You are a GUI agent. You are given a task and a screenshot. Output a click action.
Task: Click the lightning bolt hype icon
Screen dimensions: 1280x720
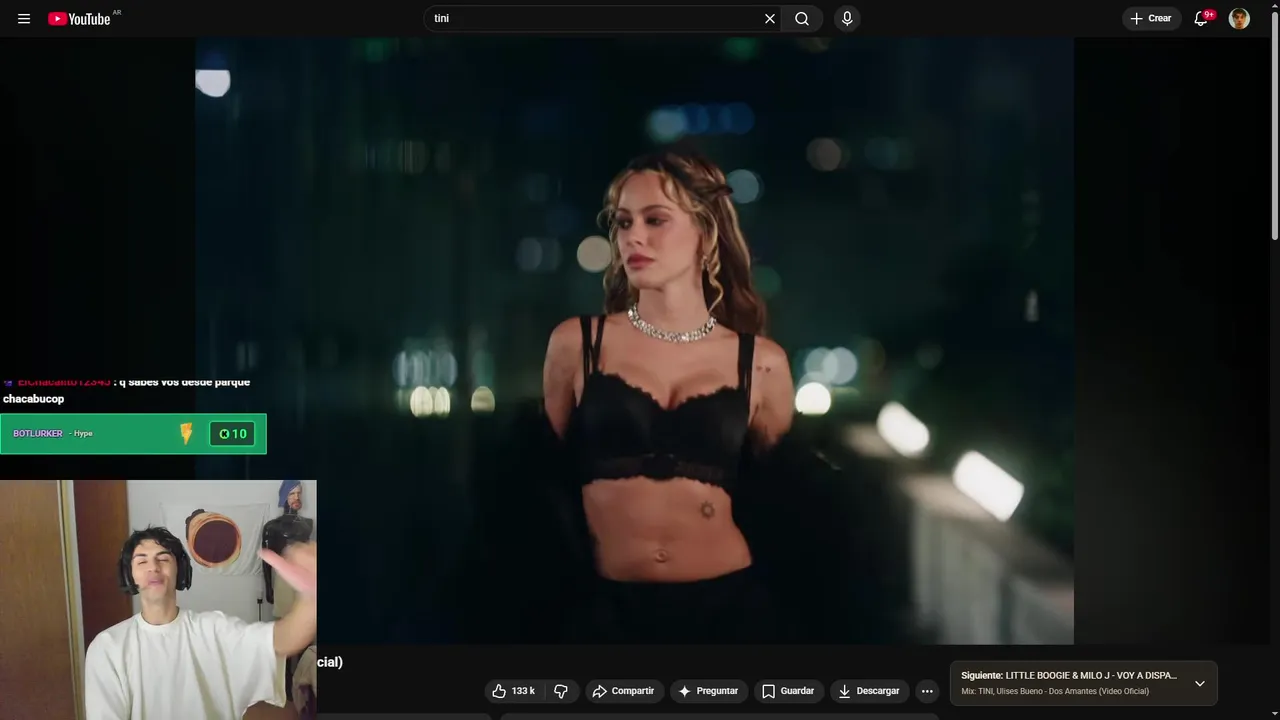pyautogui.click(x=186, y=434)
